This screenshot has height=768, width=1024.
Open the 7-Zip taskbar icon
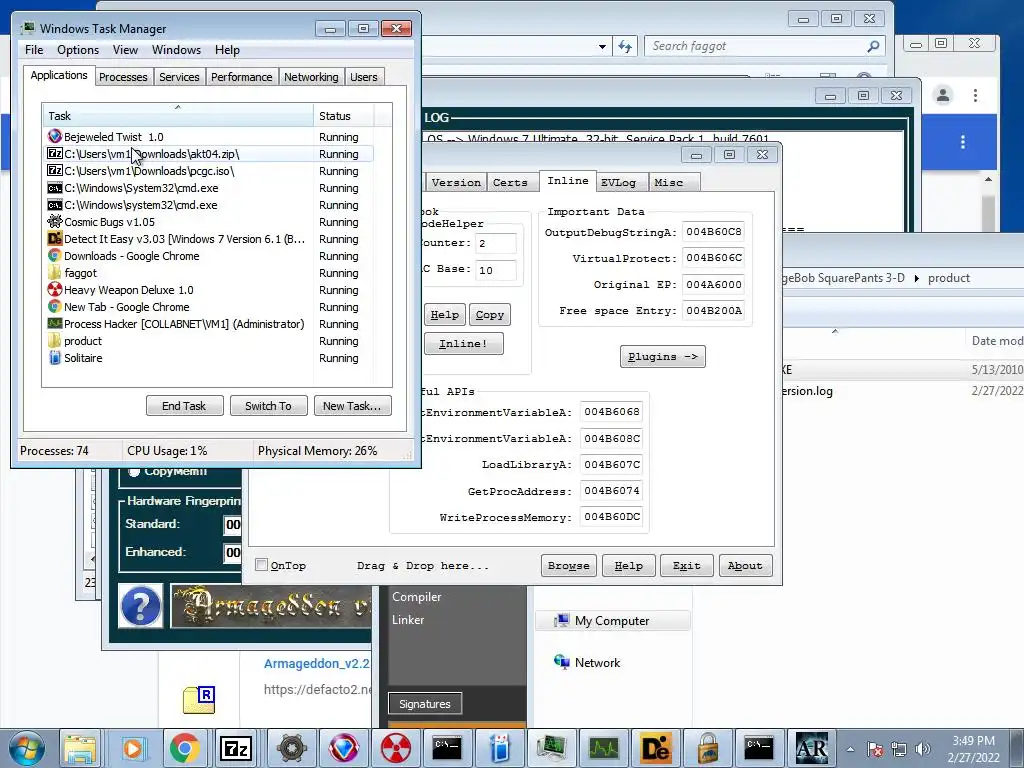pos(237,748)
